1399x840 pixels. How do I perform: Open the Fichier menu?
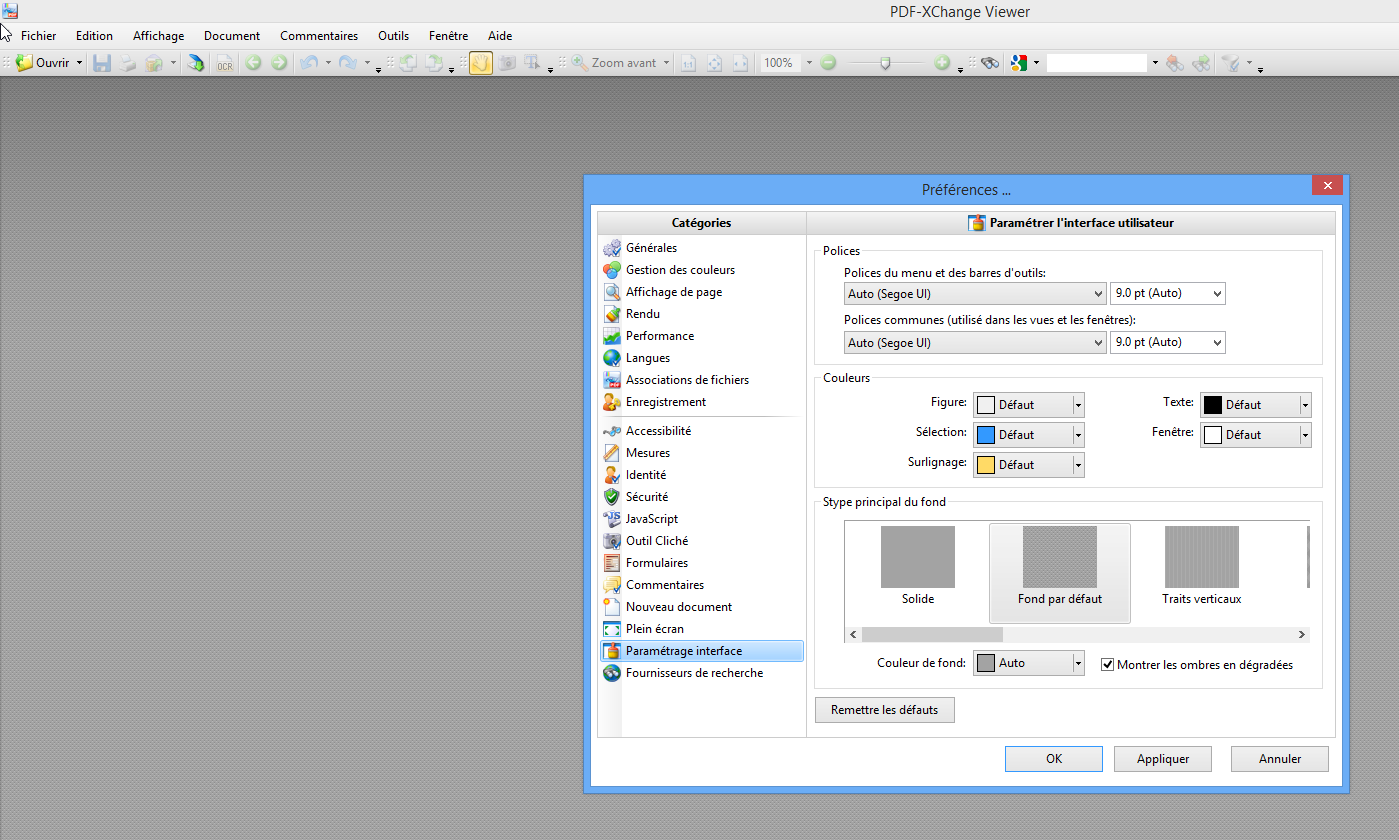39,36
